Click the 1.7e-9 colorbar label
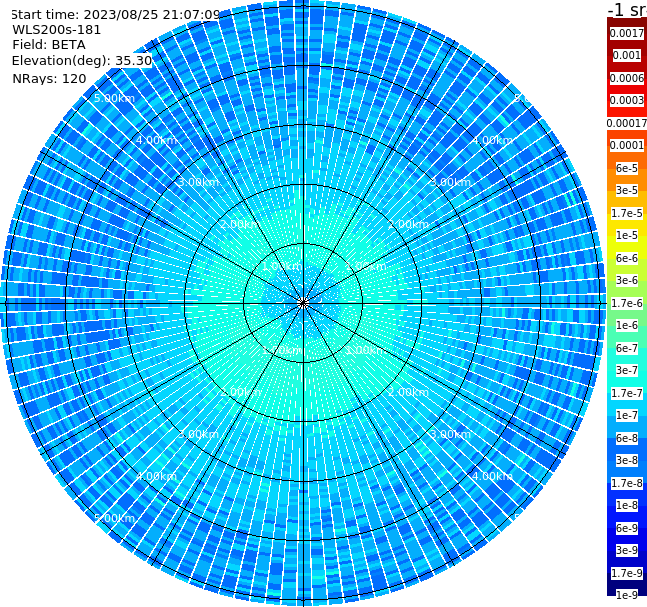 tap(627, 573)
